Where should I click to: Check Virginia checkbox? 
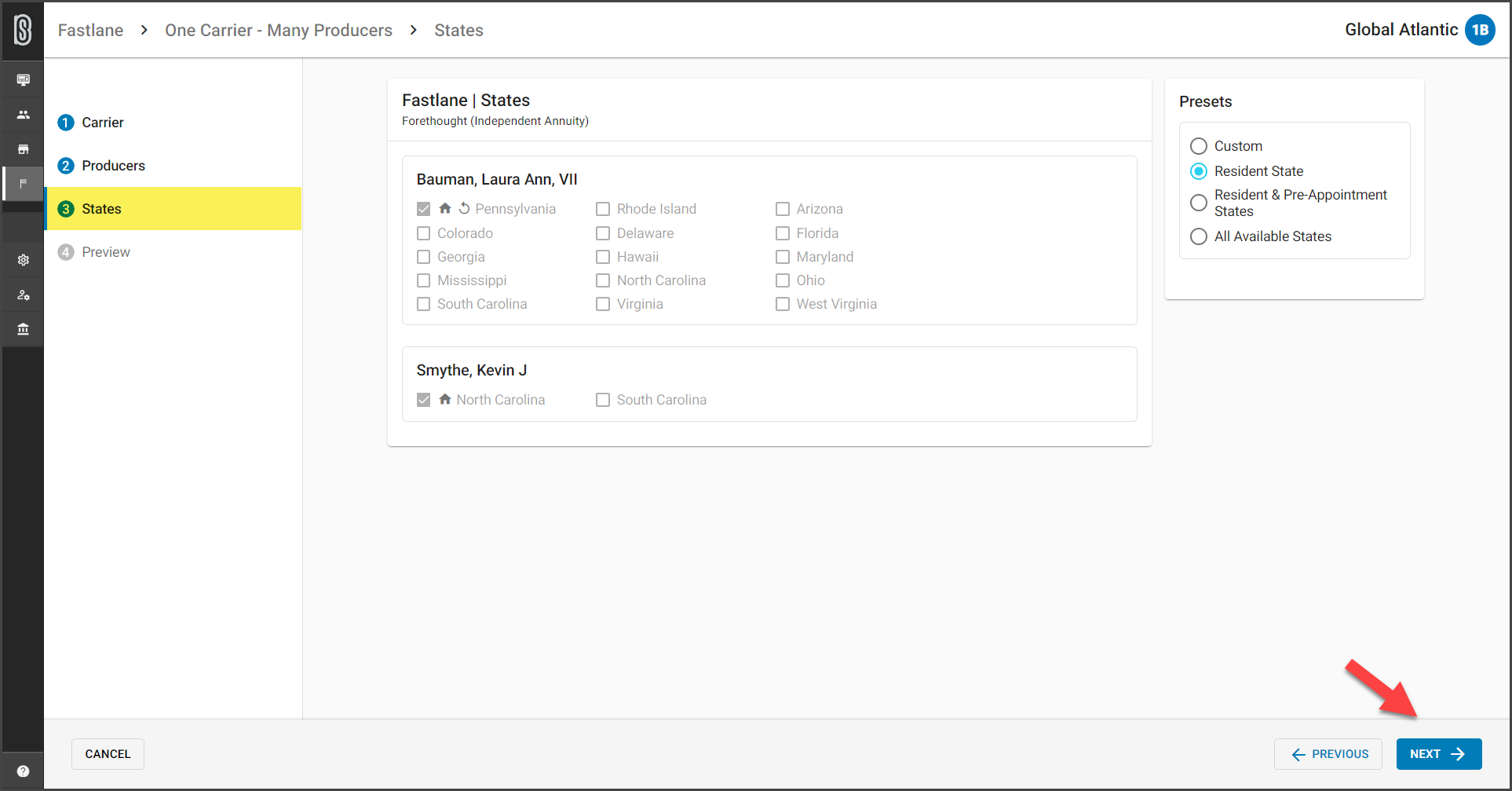[x=603, y=304]
